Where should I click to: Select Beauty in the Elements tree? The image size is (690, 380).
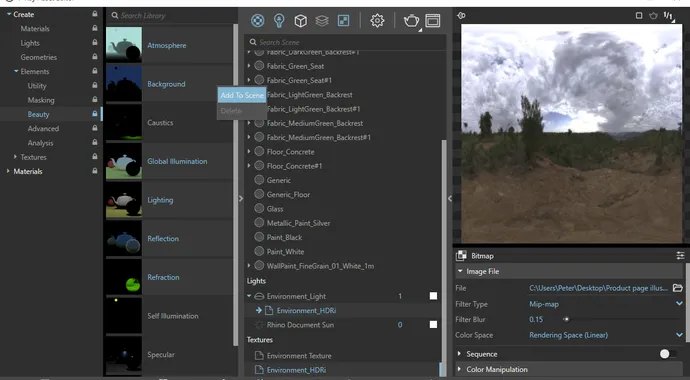38,114
